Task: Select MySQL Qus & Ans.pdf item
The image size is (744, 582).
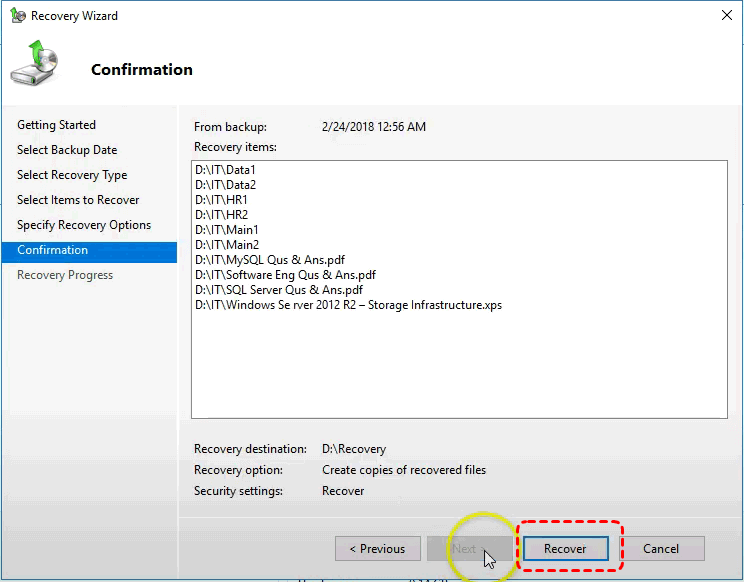Action: [270, 260]
